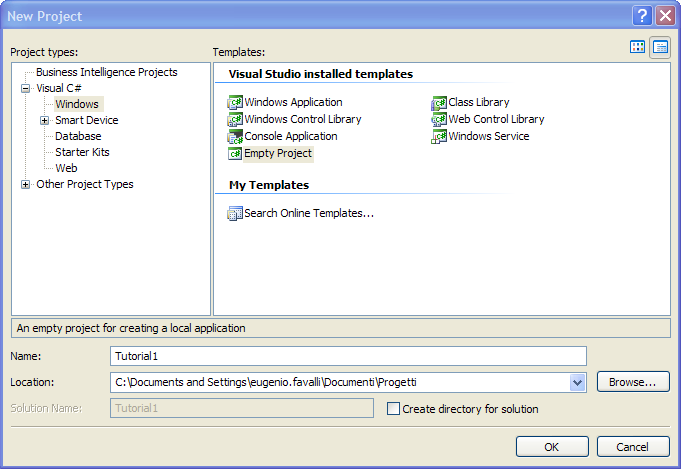Collapse the Visual C# tree node
The image size is (681, 469).
click(25, 88)
